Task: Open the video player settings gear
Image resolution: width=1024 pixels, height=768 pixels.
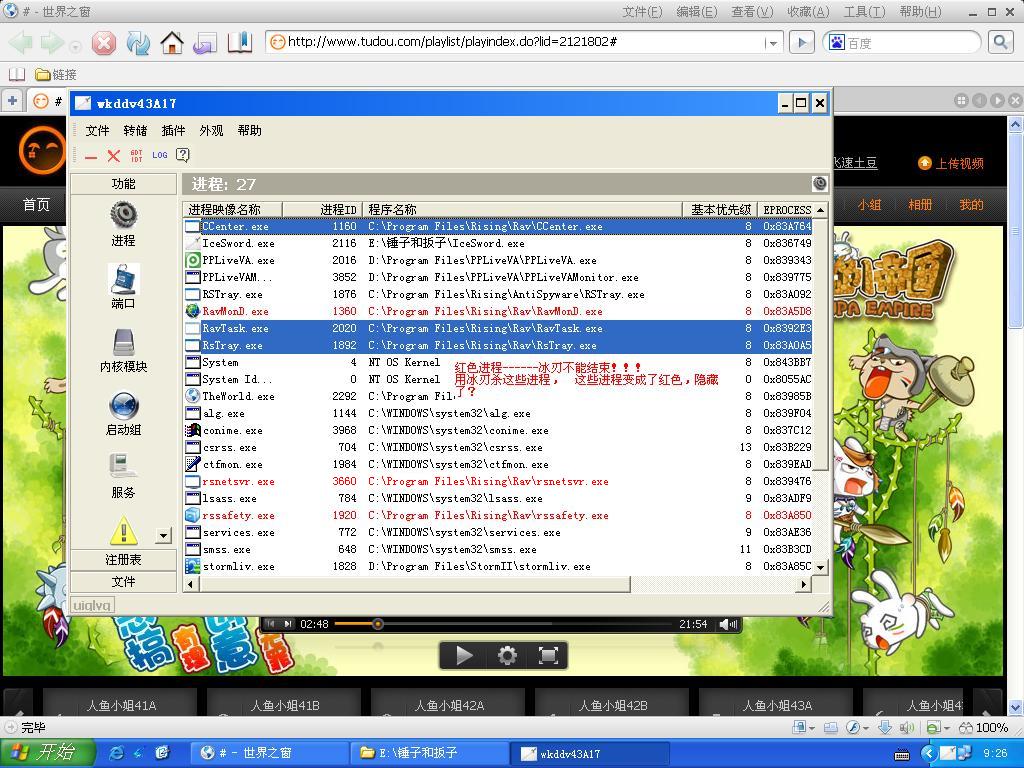Action: tap(507, 655)
